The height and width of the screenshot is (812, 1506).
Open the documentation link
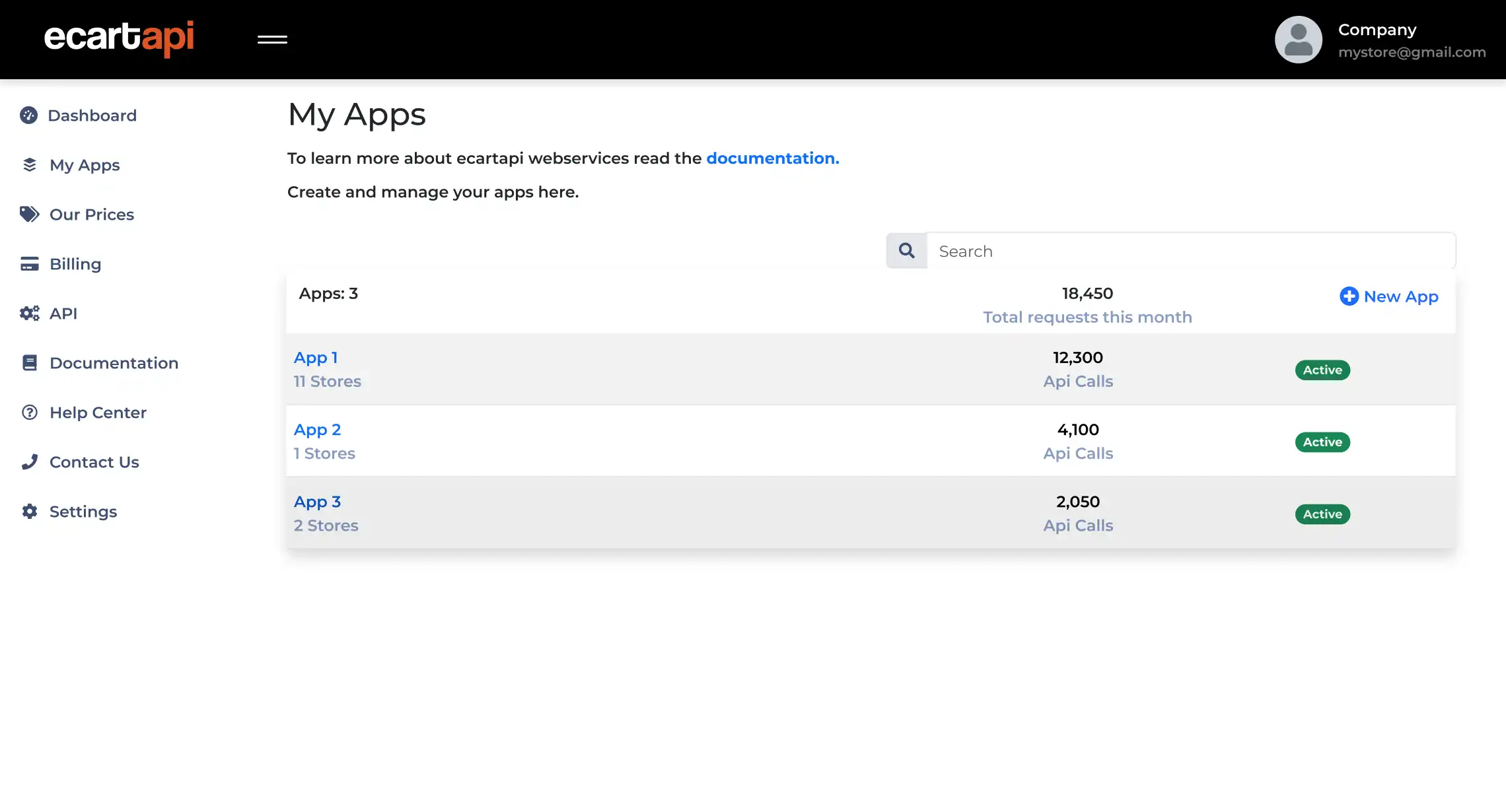(x=771, y=158)
